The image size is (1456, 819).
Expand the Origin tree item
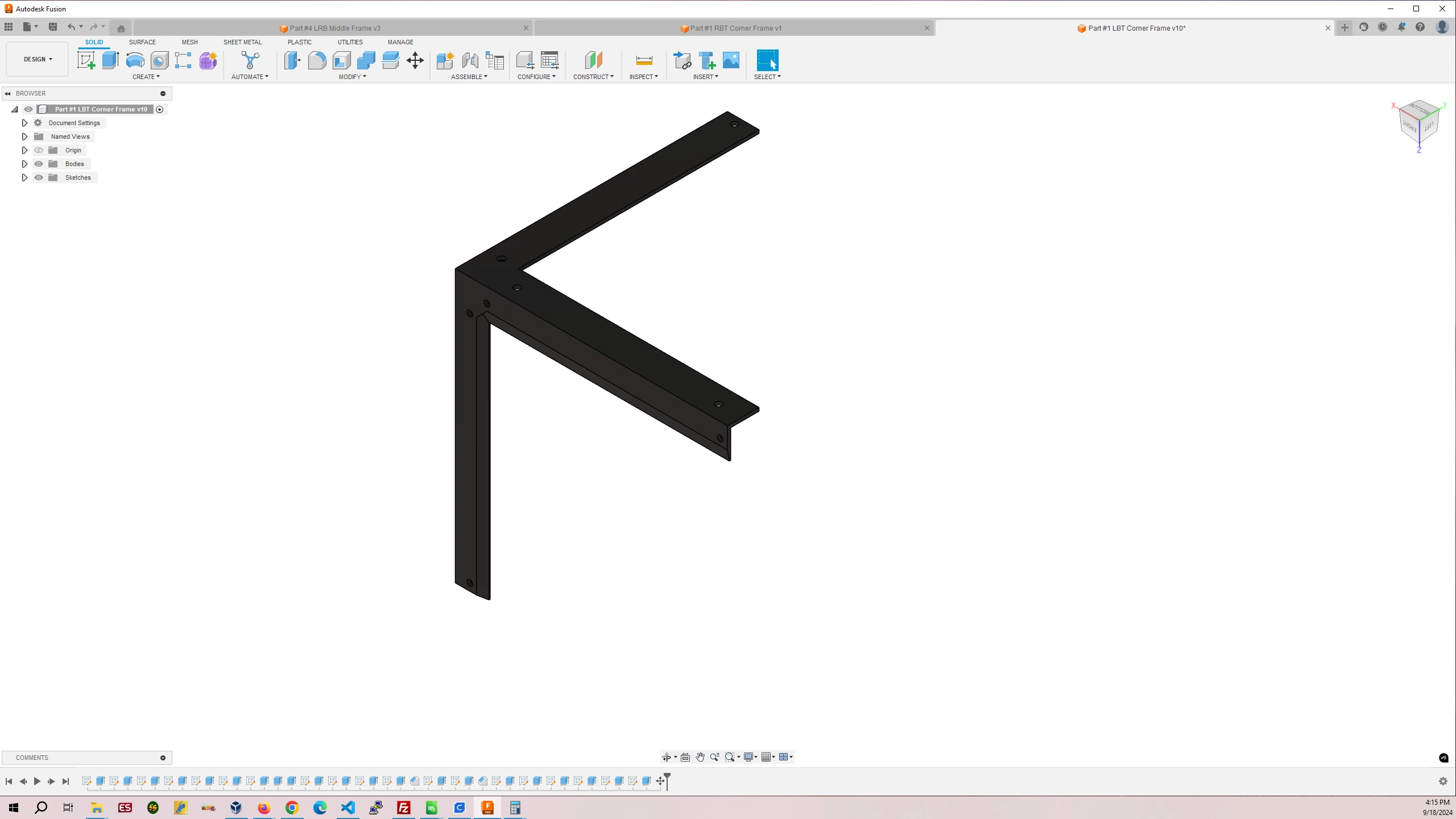tap(24, 150)
